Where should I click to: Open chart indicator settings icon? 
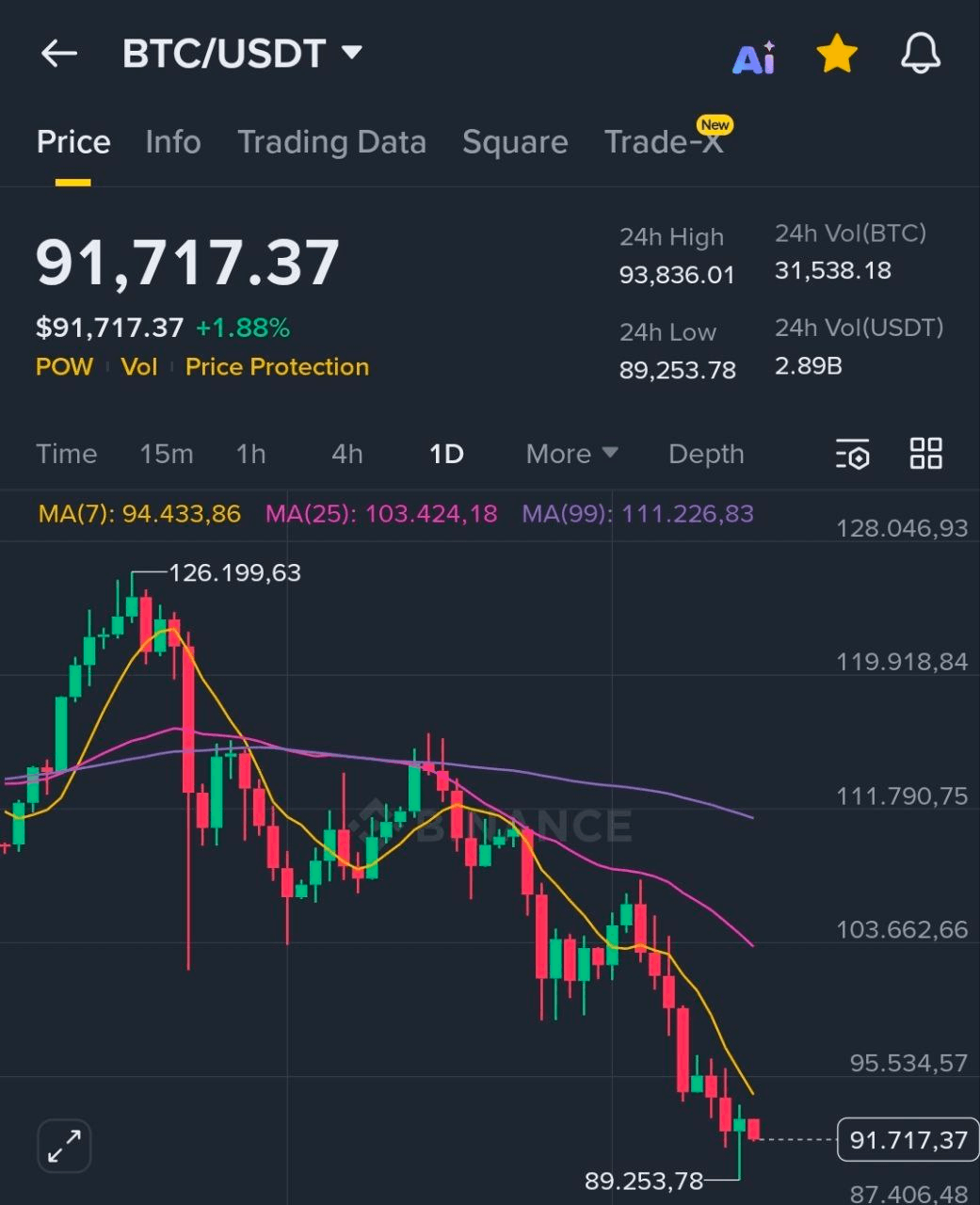[x=853, y=454]
